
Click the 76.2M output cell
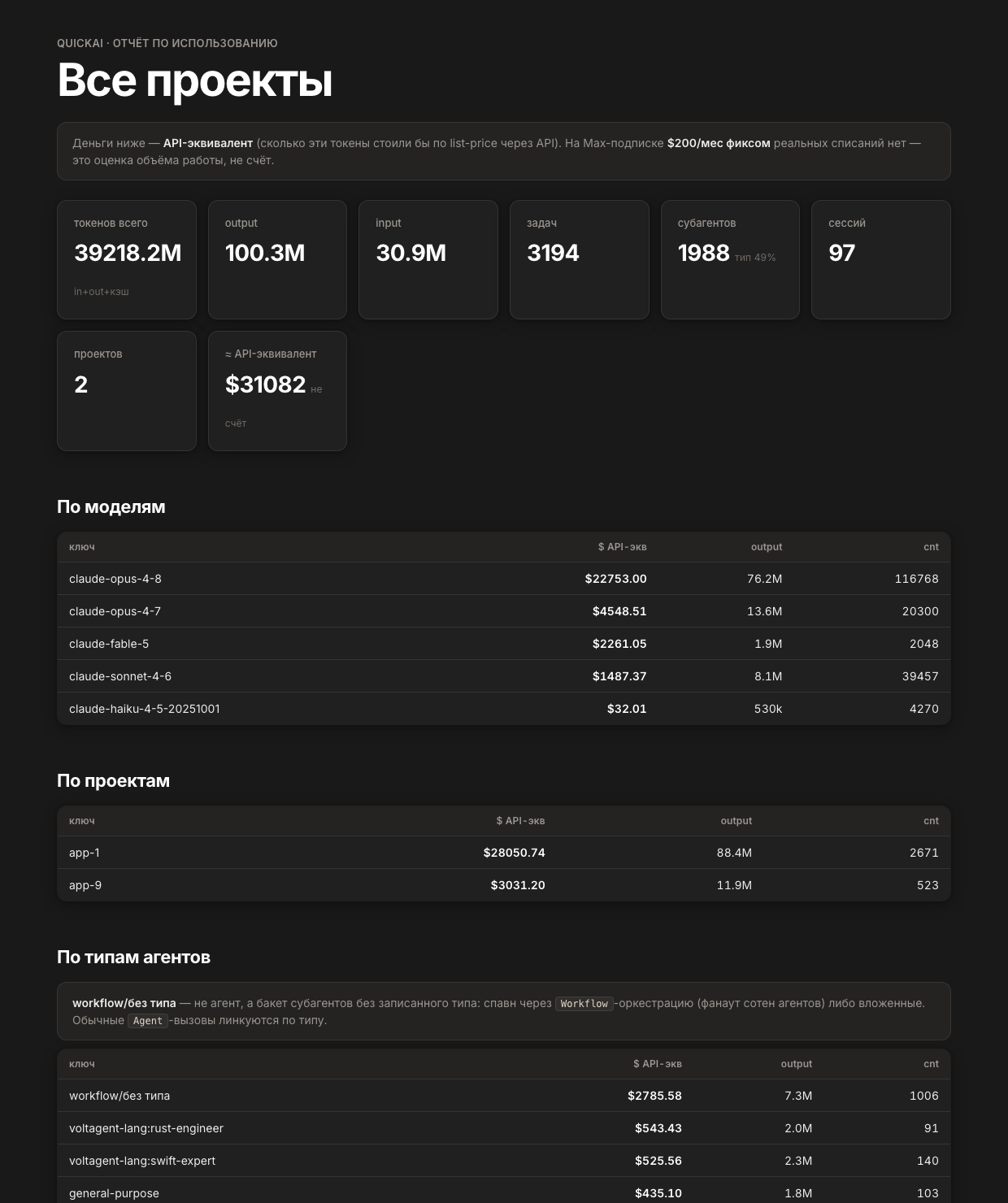point(764,579)
